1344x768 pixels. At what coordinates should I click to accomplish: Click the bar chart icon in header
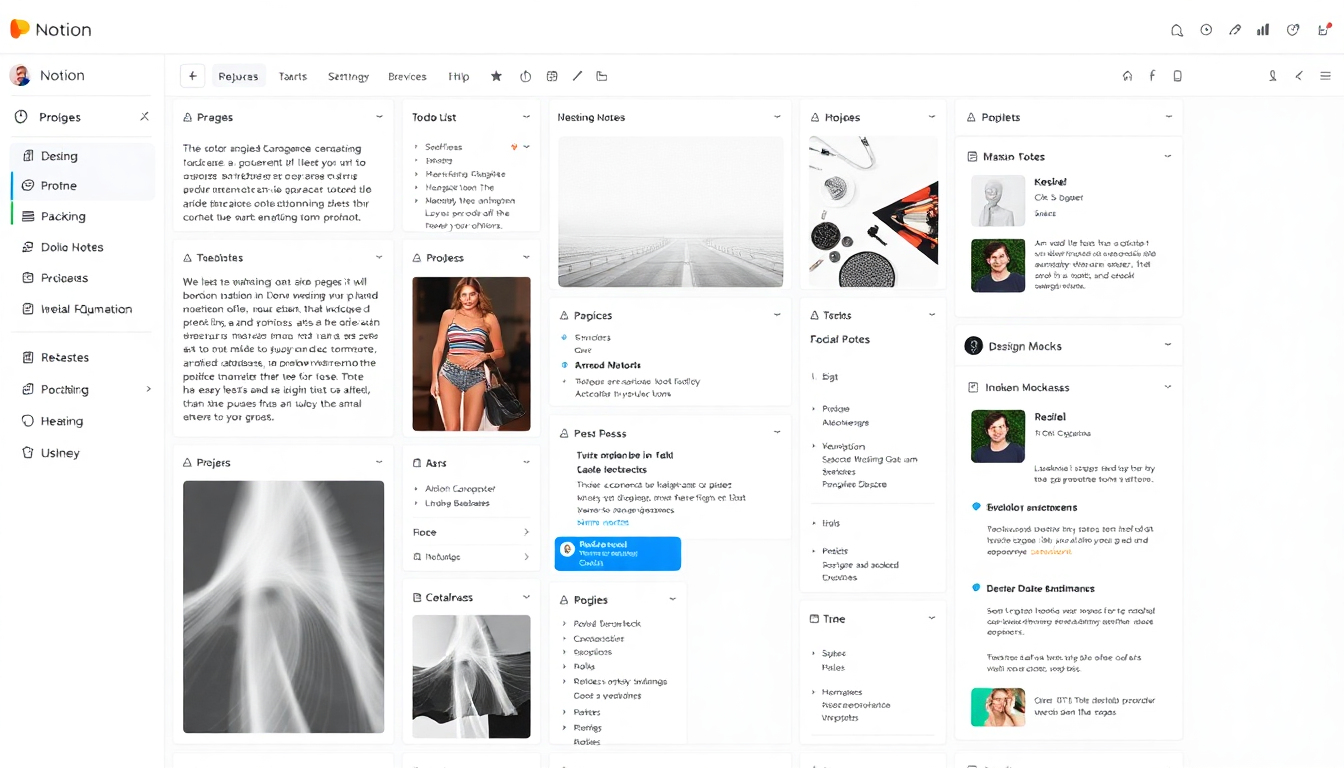[x=1263, y=30]
